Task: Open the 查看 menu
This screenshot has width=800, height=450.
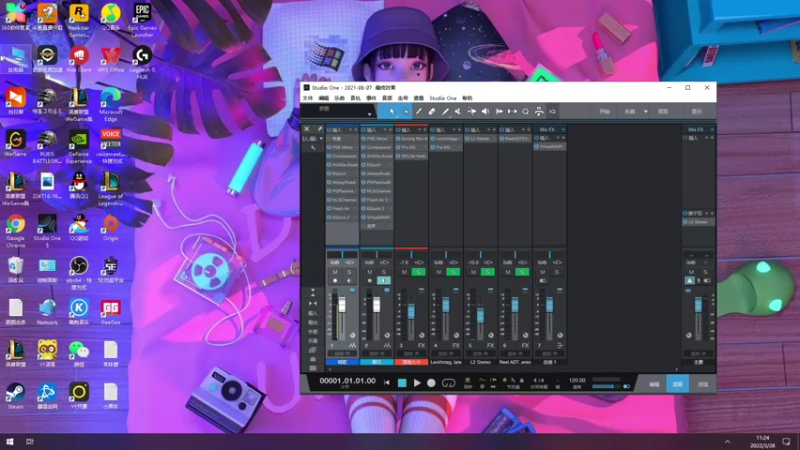Action: pos(418,98)
